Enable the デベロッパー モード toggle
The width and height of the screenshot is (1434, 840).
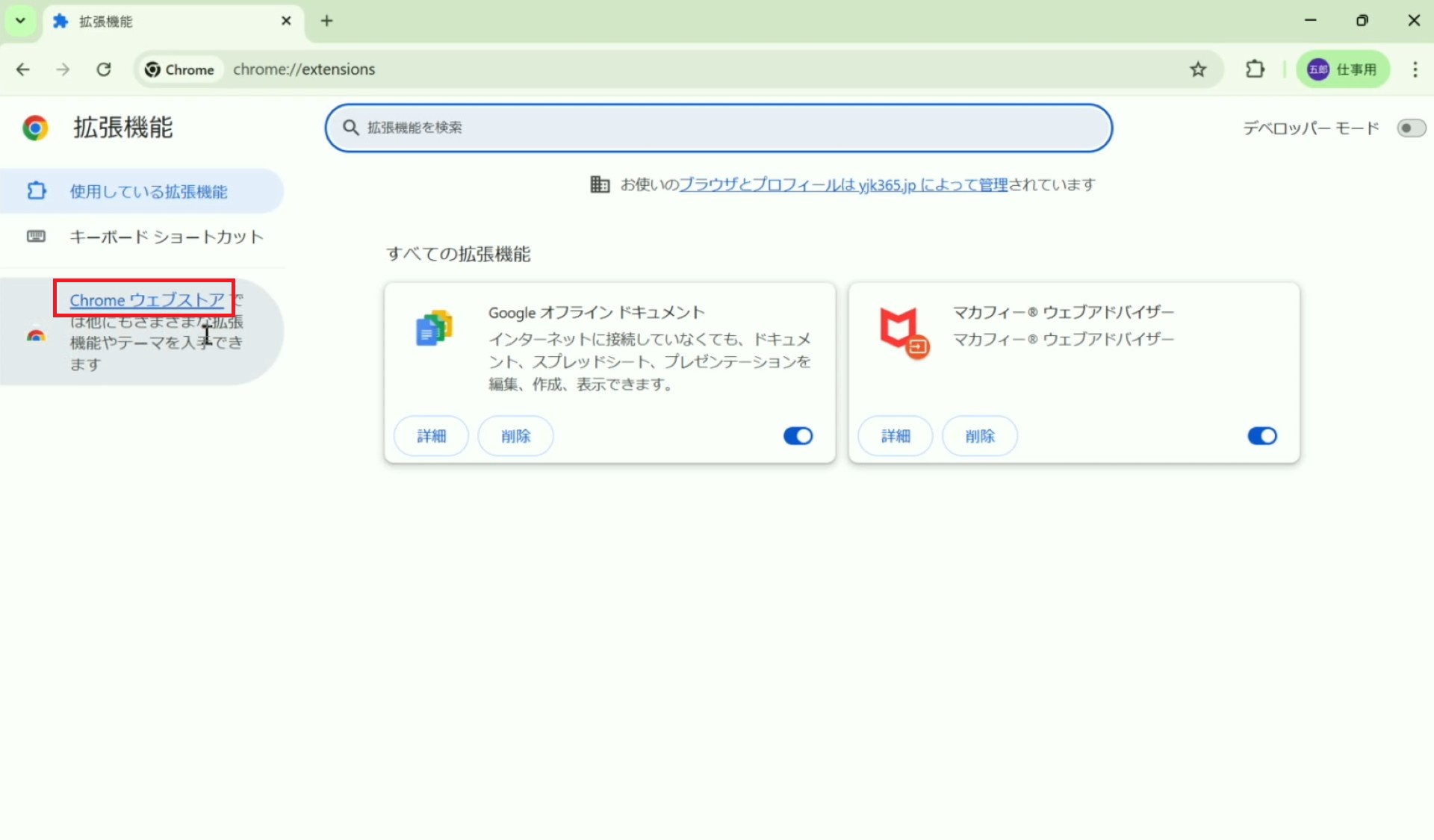click(1411, 128)
